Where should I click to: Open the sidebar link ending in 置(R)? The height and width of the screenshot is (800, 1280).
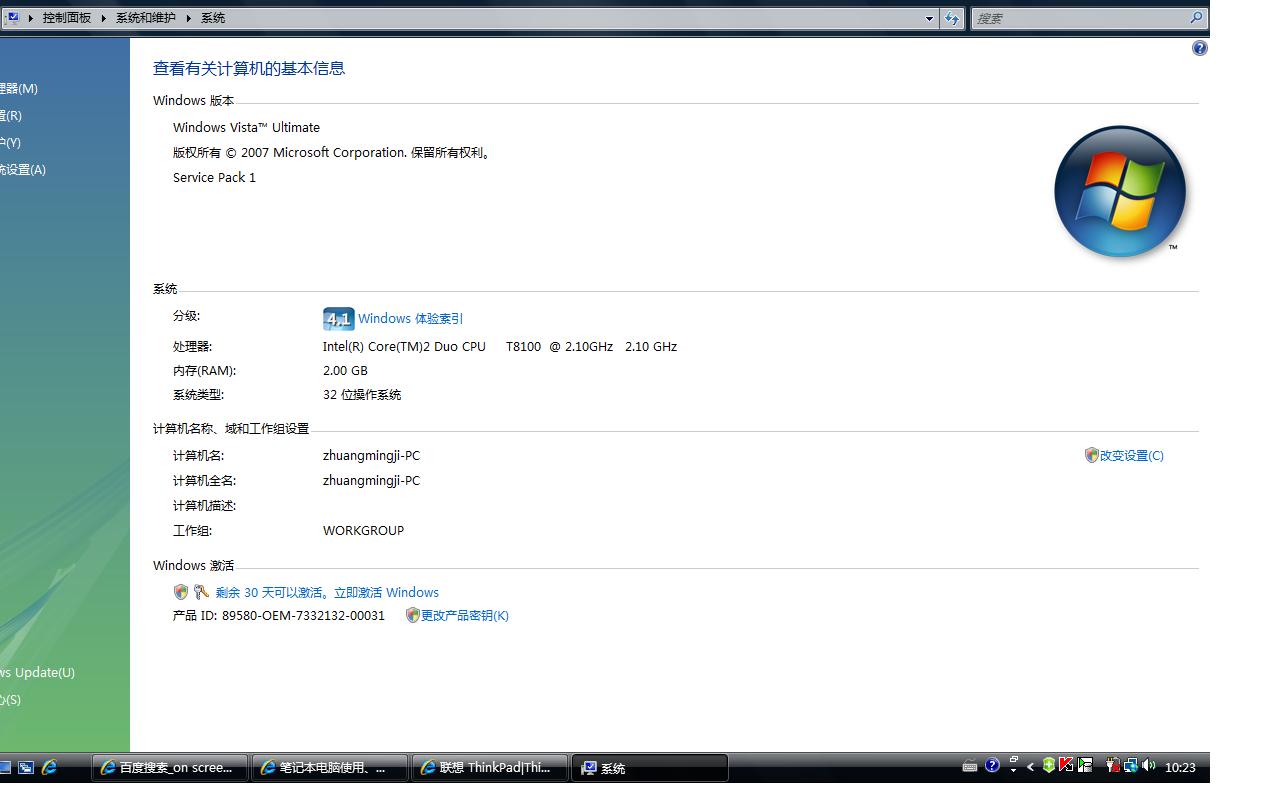point(11,115)
